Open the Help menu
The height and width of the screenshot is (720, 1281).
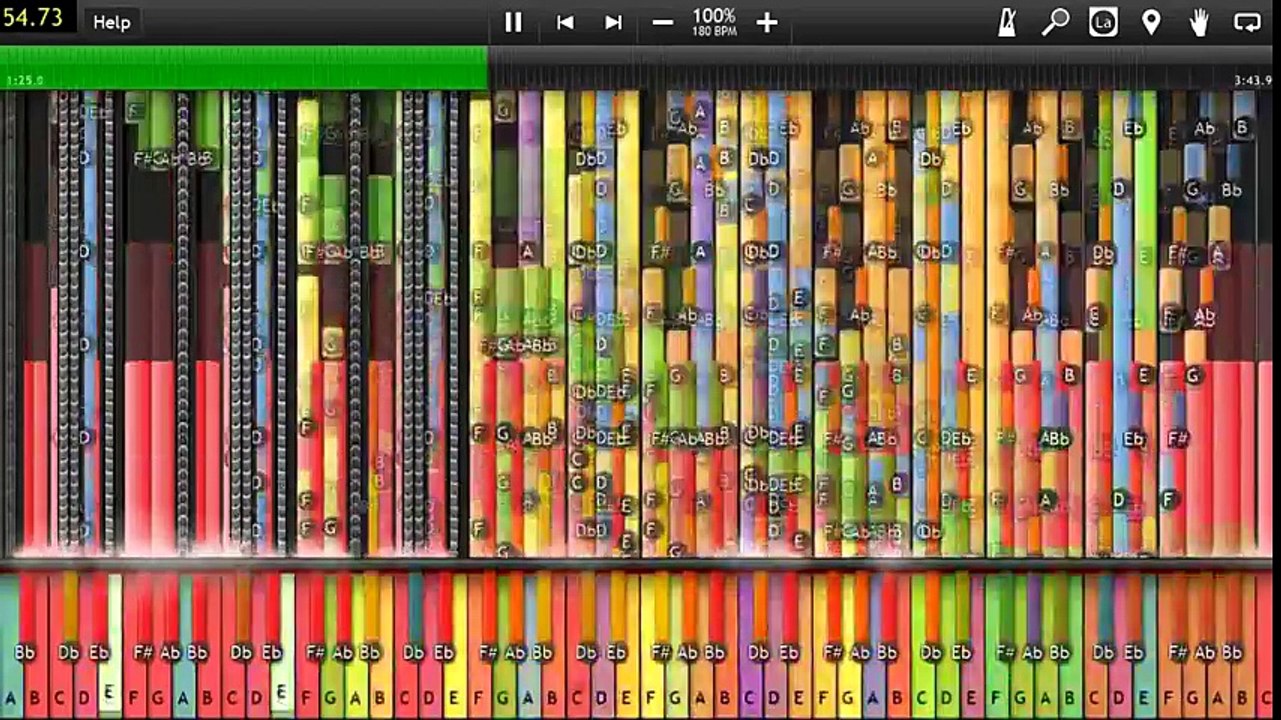112,22
